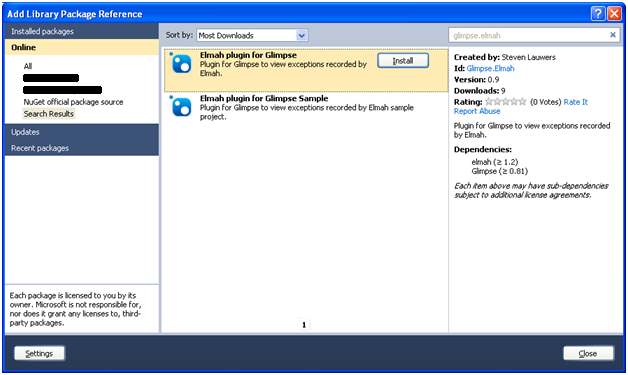Install the Elmah plugin for Glimpse
The height and width of the screenshot is (375, 628).
403,60
